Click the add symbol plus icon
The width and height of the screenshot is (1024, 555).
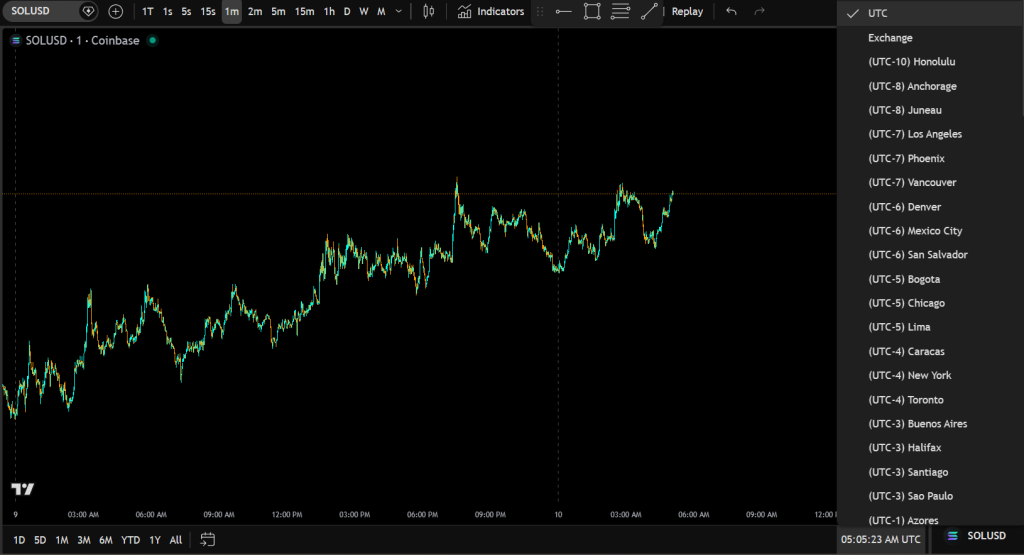pyautogui.click(x=116, y=11)
